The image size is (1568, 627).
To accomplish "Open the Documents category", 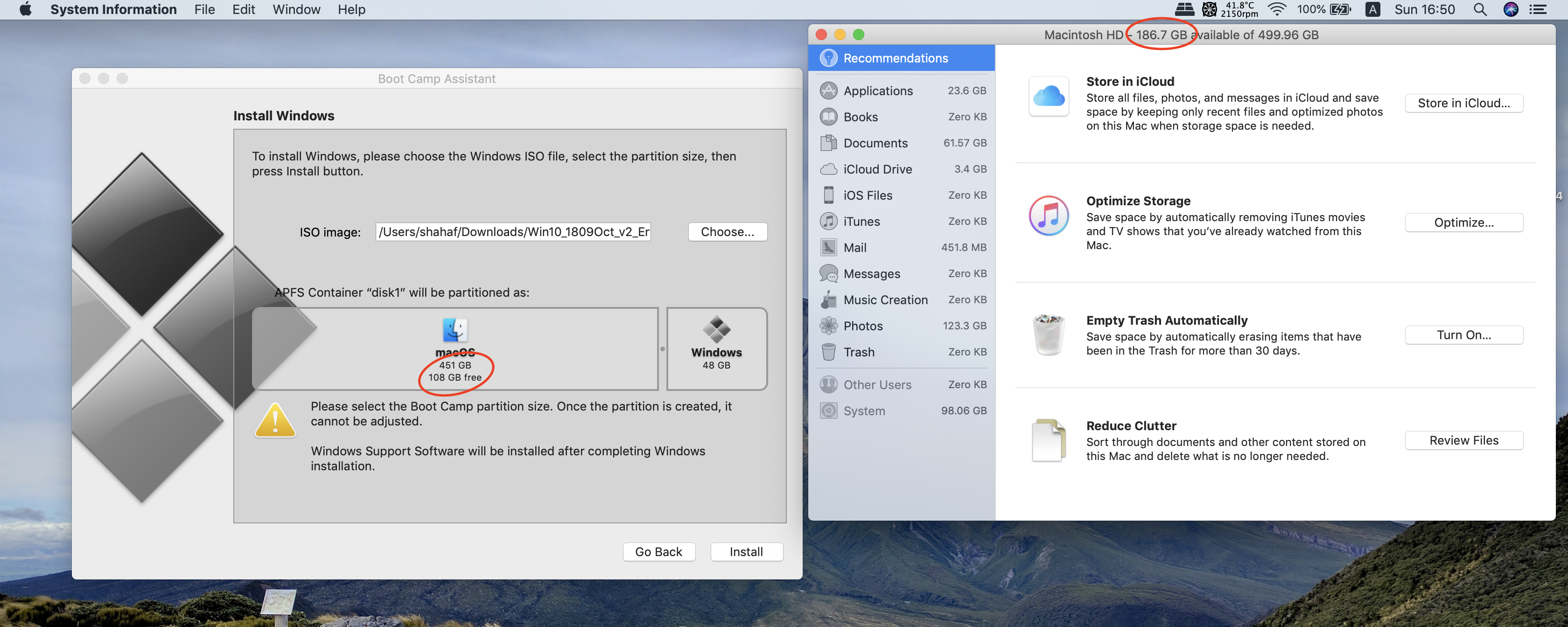I will 875,143.
